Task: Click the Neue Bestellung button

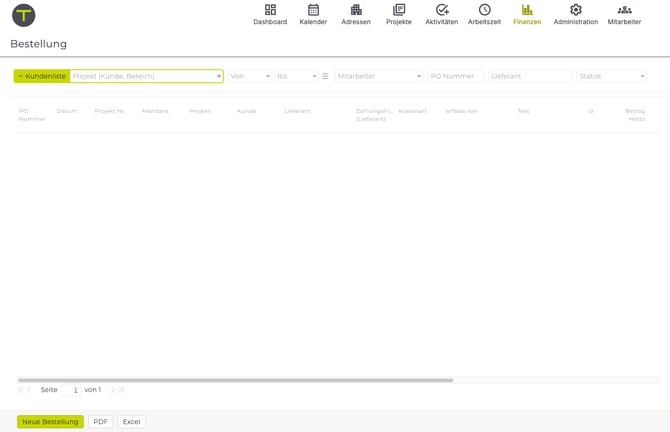Action: (x=50, y=422)
